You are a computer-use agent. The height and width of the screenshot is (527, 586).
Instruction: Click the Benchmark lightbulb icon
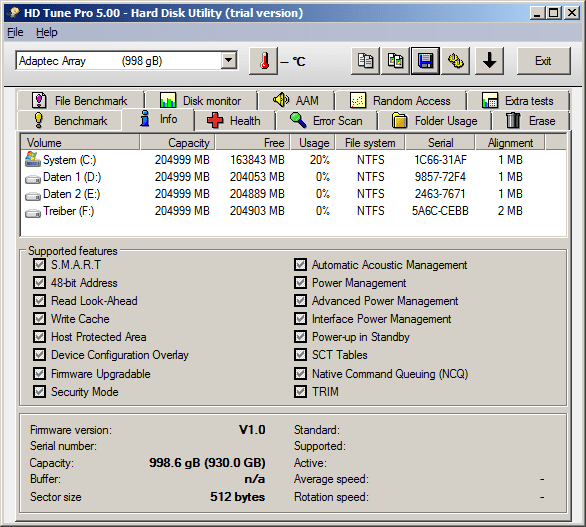click(38, 120)
